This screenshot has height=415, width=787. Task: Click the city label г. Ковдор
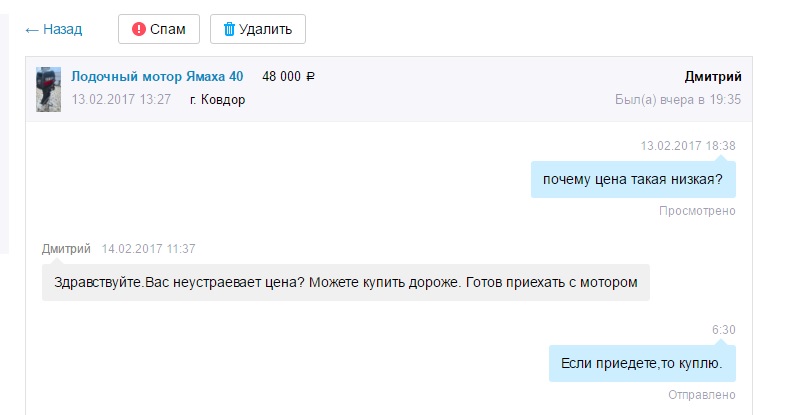click(217, 100)
